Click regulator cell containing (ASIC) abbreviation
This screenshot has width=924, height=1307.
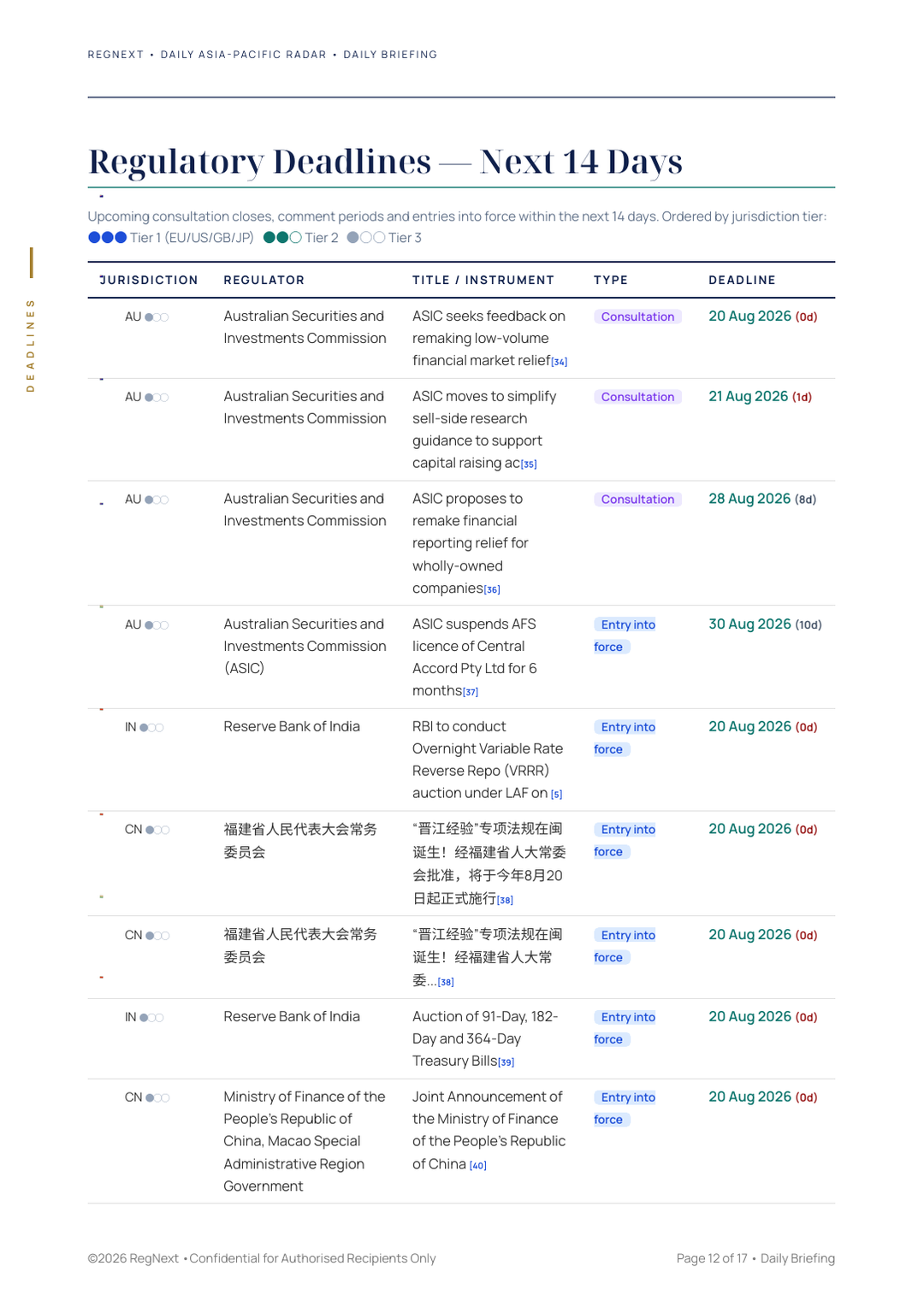305,647
